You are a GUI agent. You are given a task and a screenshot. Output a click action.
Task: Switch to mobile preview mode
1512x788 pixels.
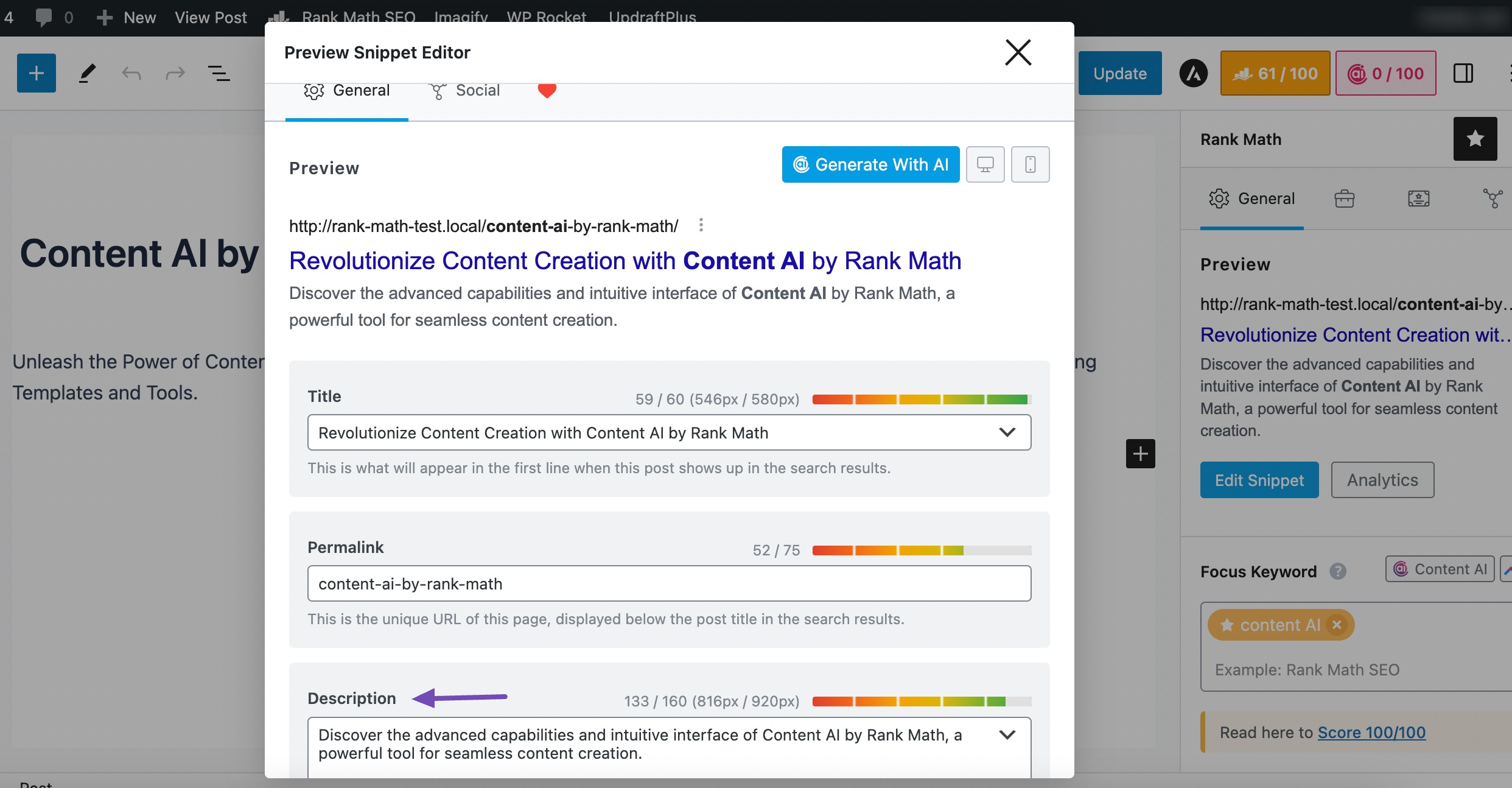[x=1029, y=164]
